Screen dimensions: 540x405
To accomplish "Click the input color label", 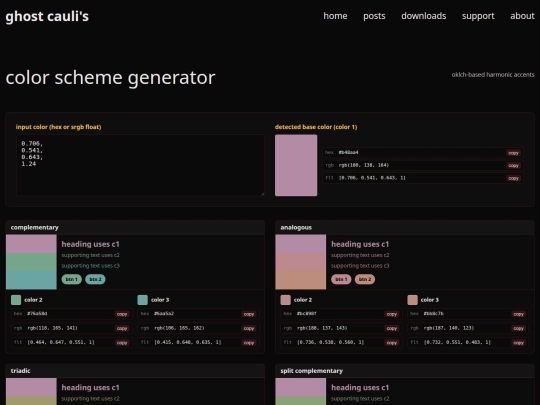I will (x=58, y=127).
